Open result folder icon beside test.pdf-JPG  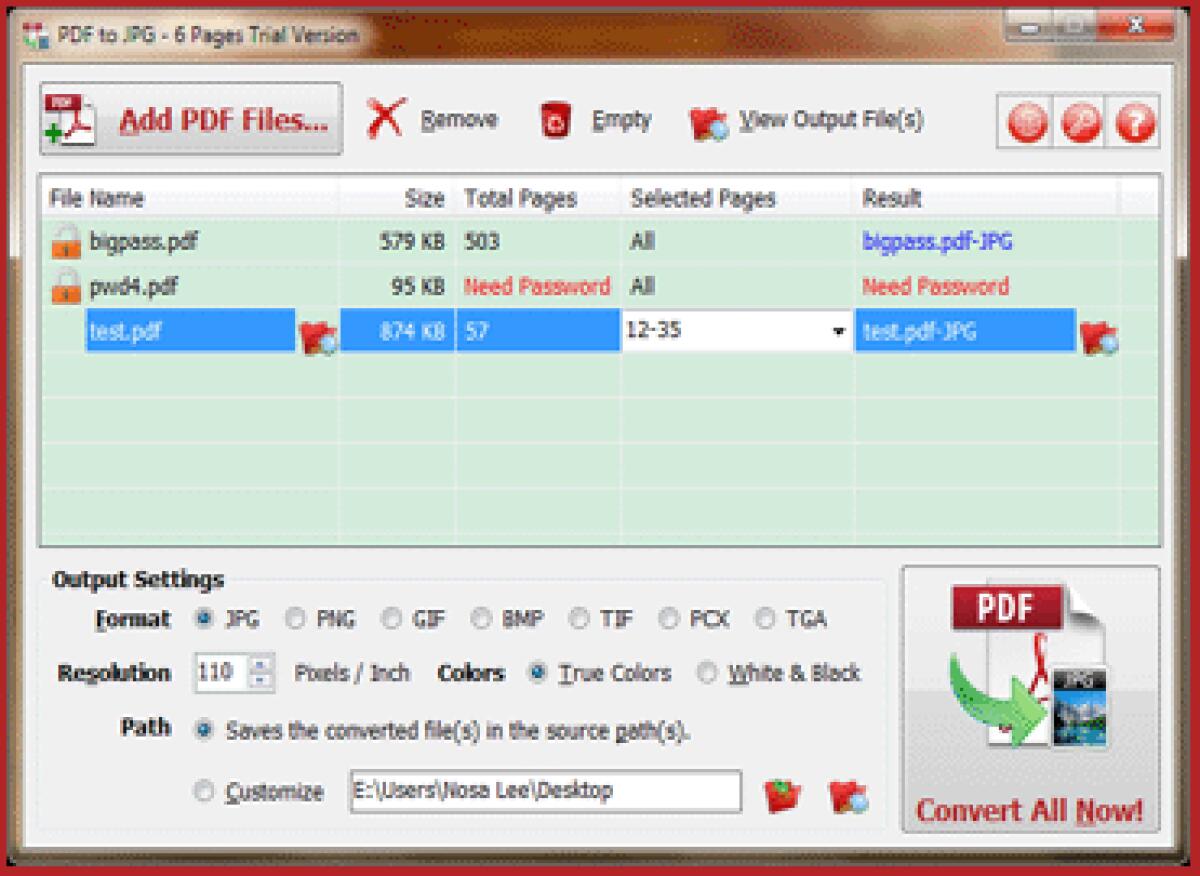point(1102,337)
